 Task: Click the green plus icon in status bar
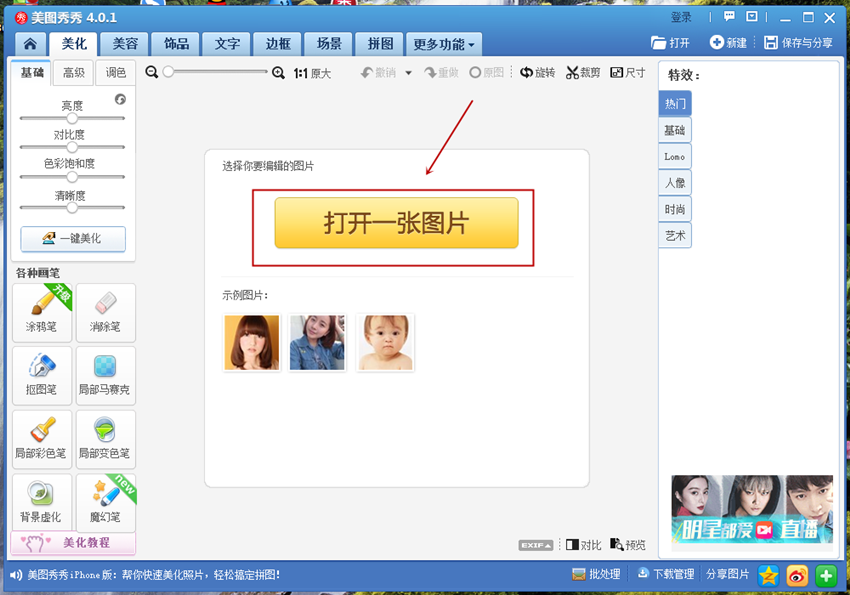pos(826,575)
